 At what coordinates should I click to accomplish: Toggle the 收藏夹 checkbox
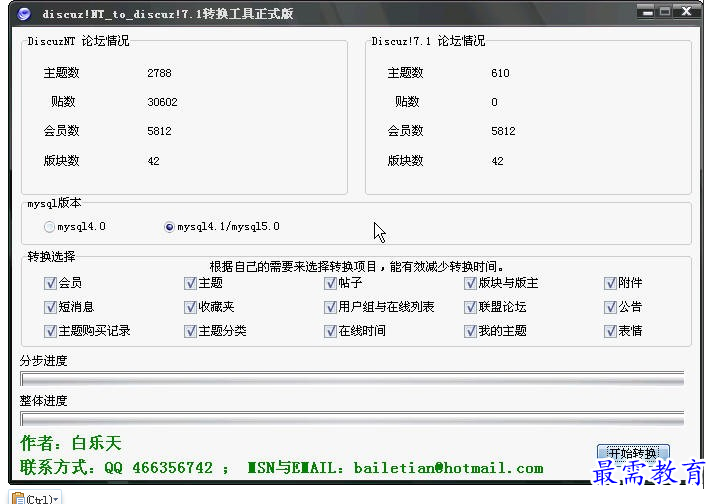(x=190, y=307)
